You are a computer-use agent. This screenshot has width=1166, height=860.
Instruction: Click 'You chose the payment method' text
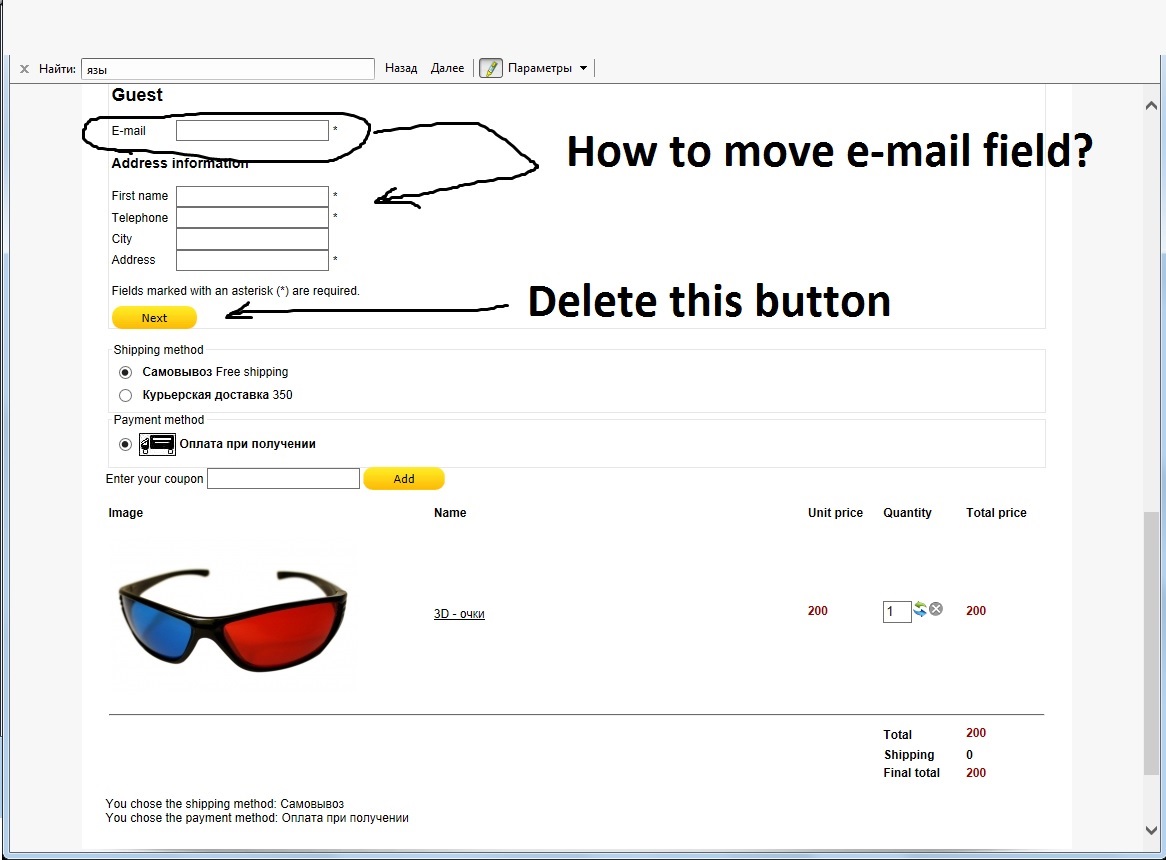point(257,818)
